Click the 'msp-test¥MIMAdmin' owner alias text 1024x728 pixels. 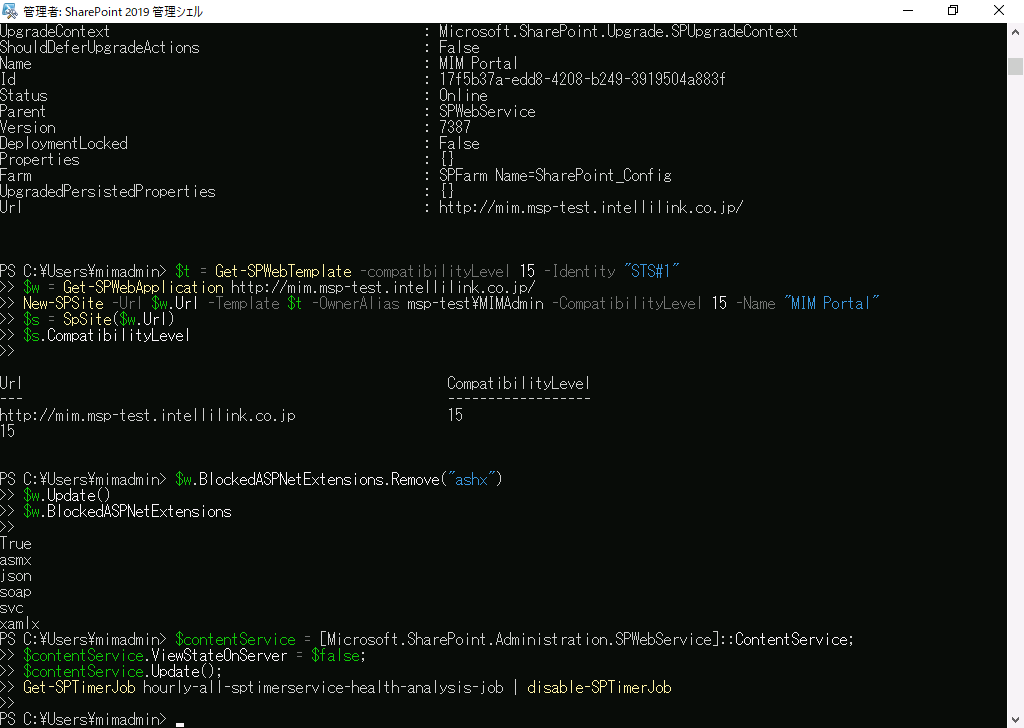tap(475, 304)
